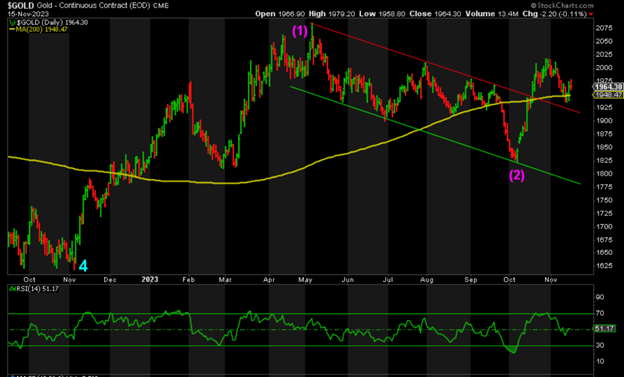624x377 pixels.
Task: Click the Volume 13.4M value
Action: 492,14
